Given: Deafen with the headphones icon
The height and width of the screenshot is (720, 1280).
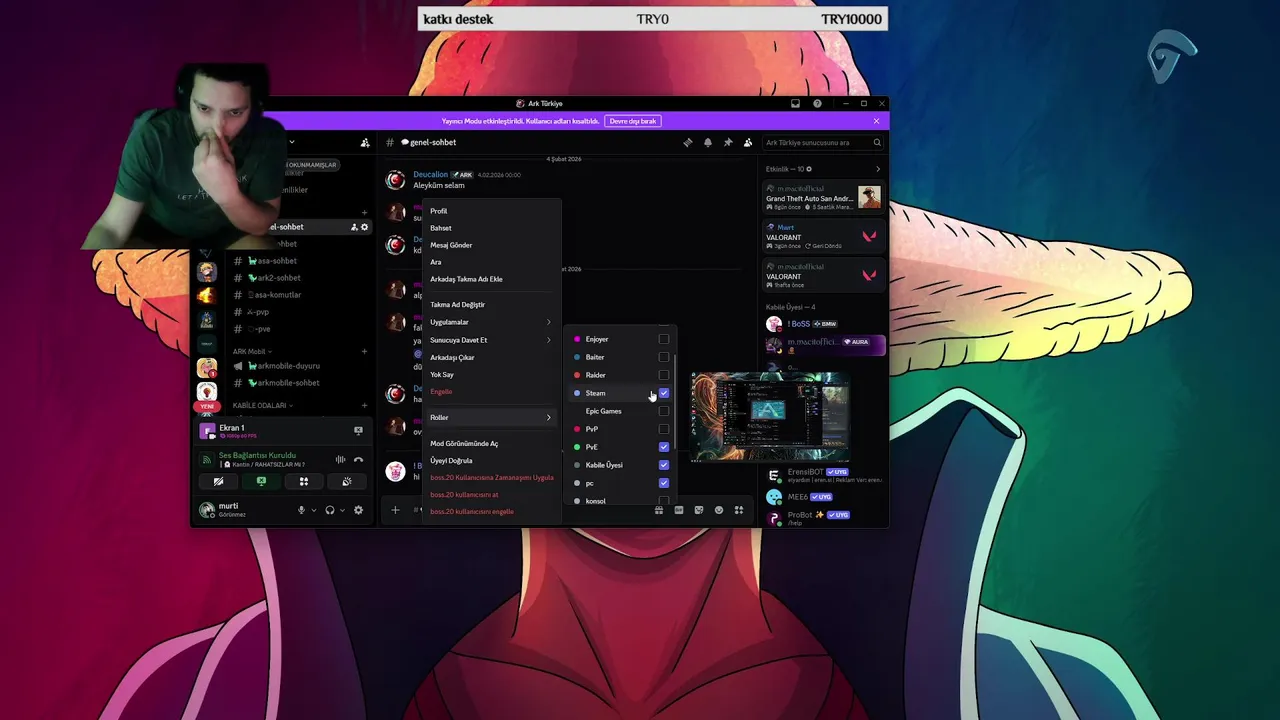Looking at the screenshot, I should [x=330, y=510].
